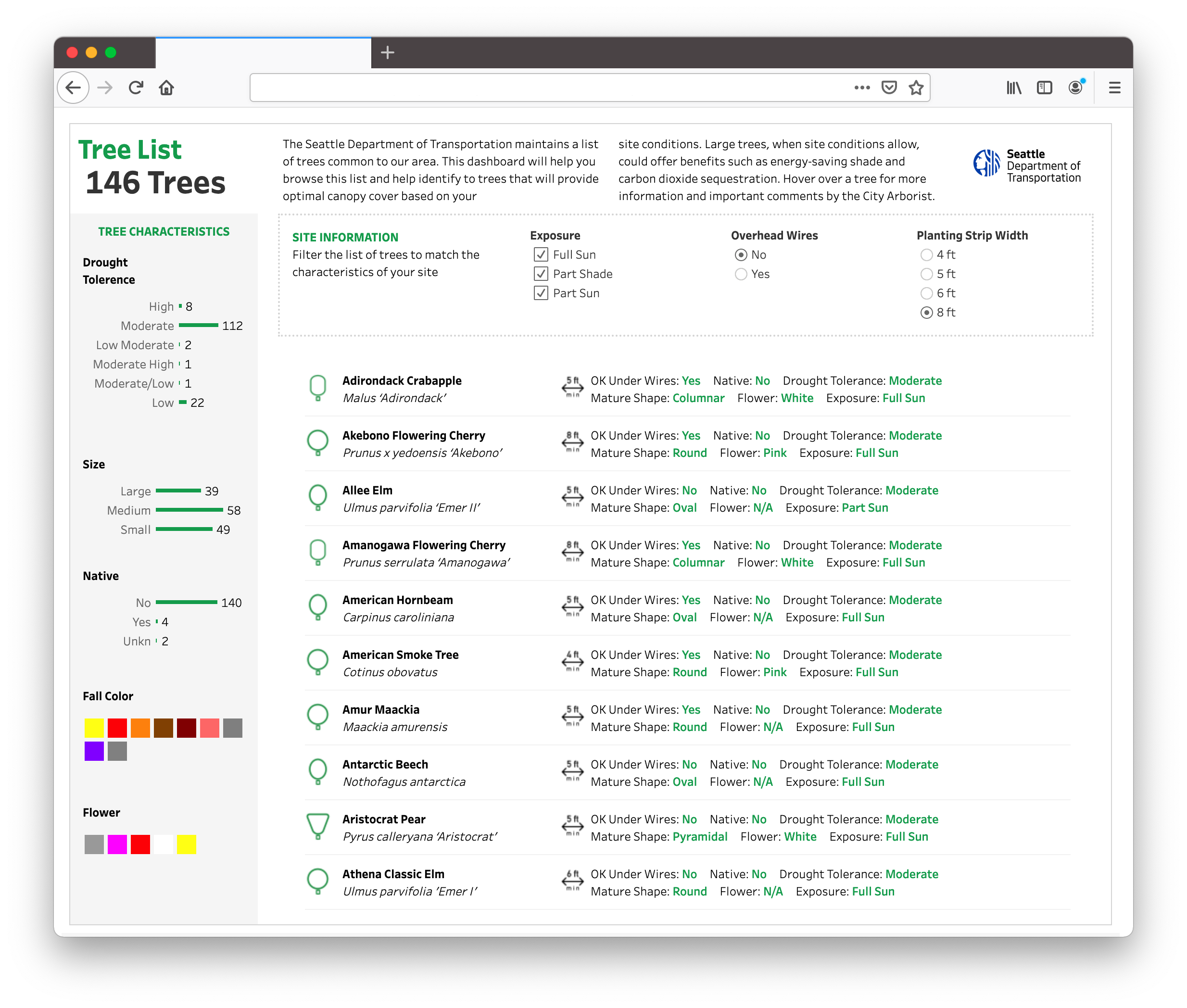Open a new browser tab with the plus button
Viewport: 1187px width, 1008px height.
tap(388, 52)
